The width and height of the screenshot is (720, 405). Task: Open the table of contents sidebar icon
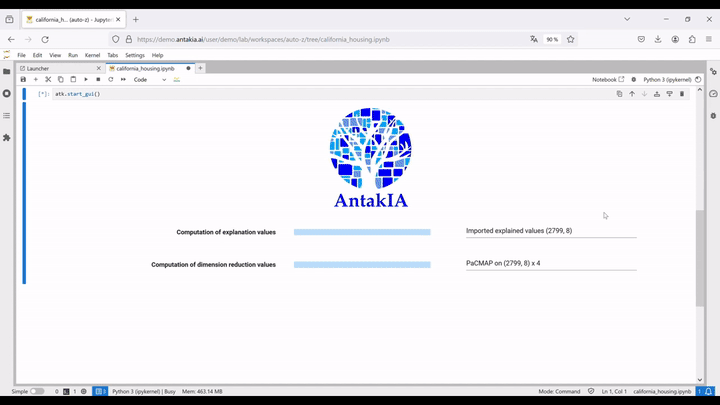(x=6, y=116)
